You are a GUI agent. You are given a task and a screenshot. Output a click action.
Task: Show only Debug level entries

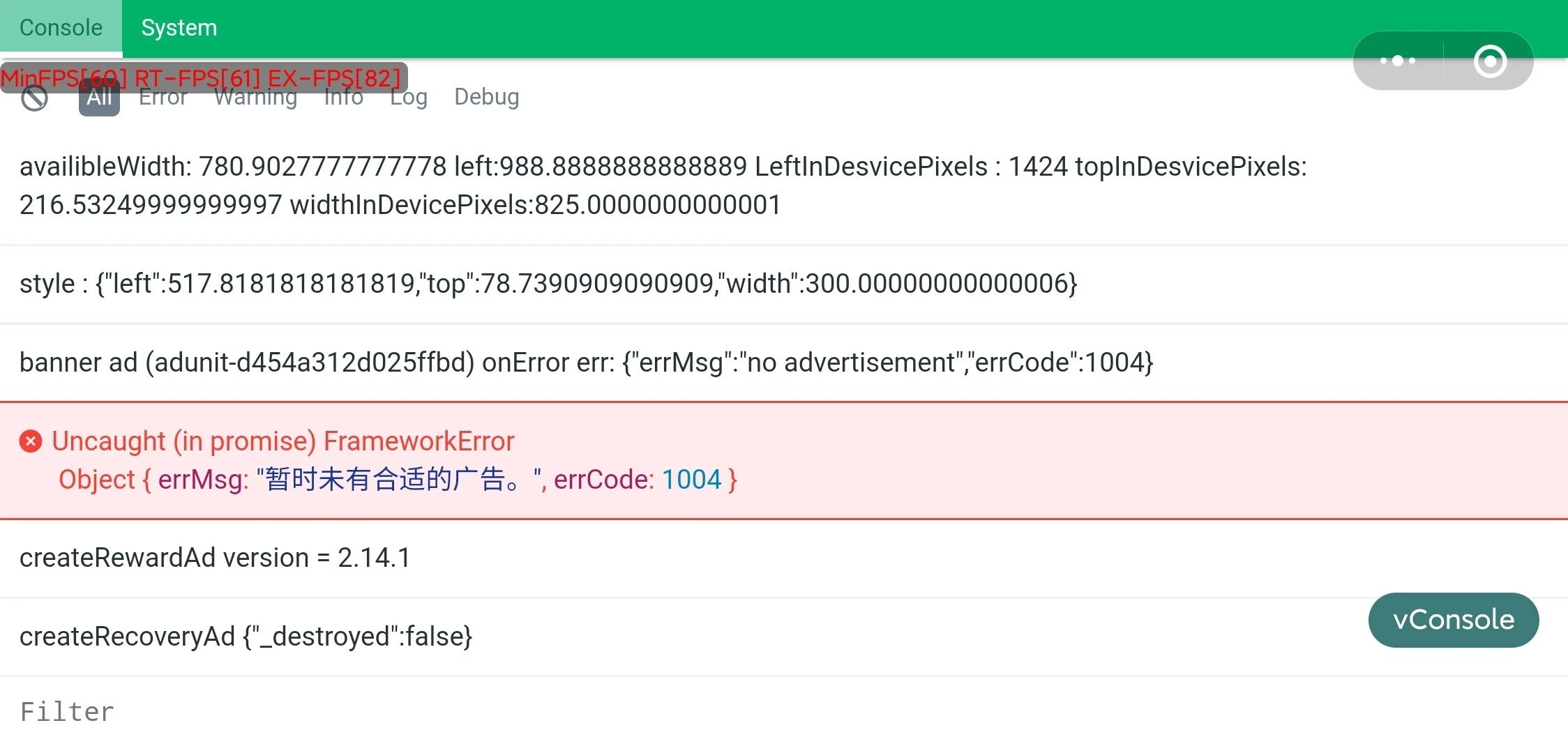click(486, 97)
